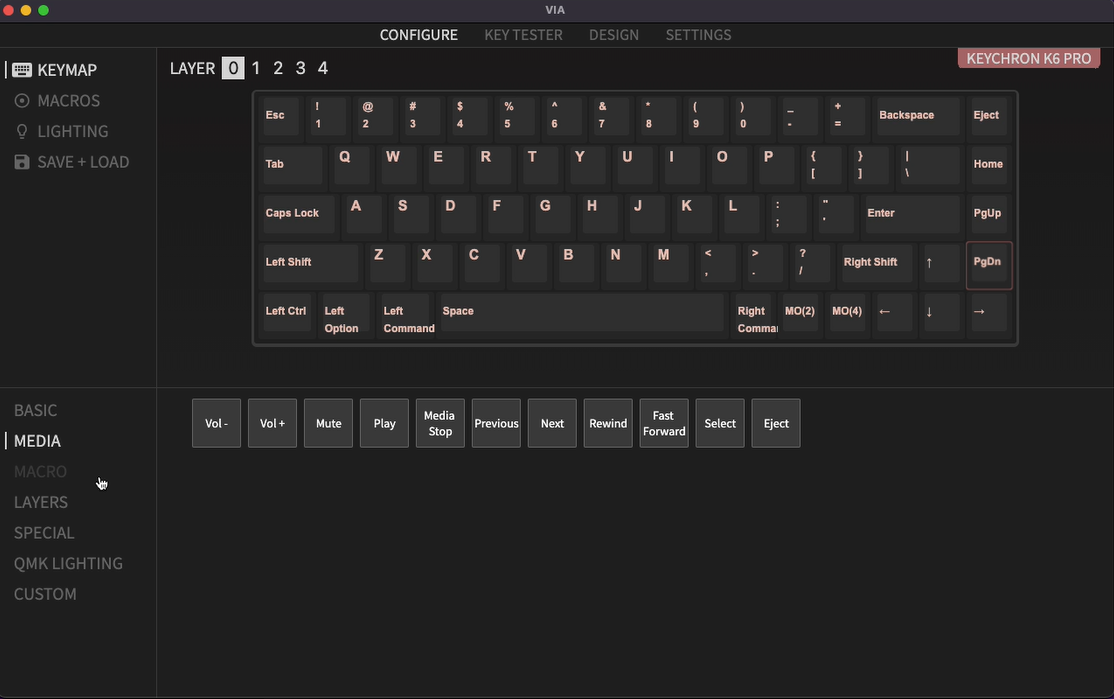Open the Settings tab
Screen dimensions: 1114x699
[x=698, y=35]
